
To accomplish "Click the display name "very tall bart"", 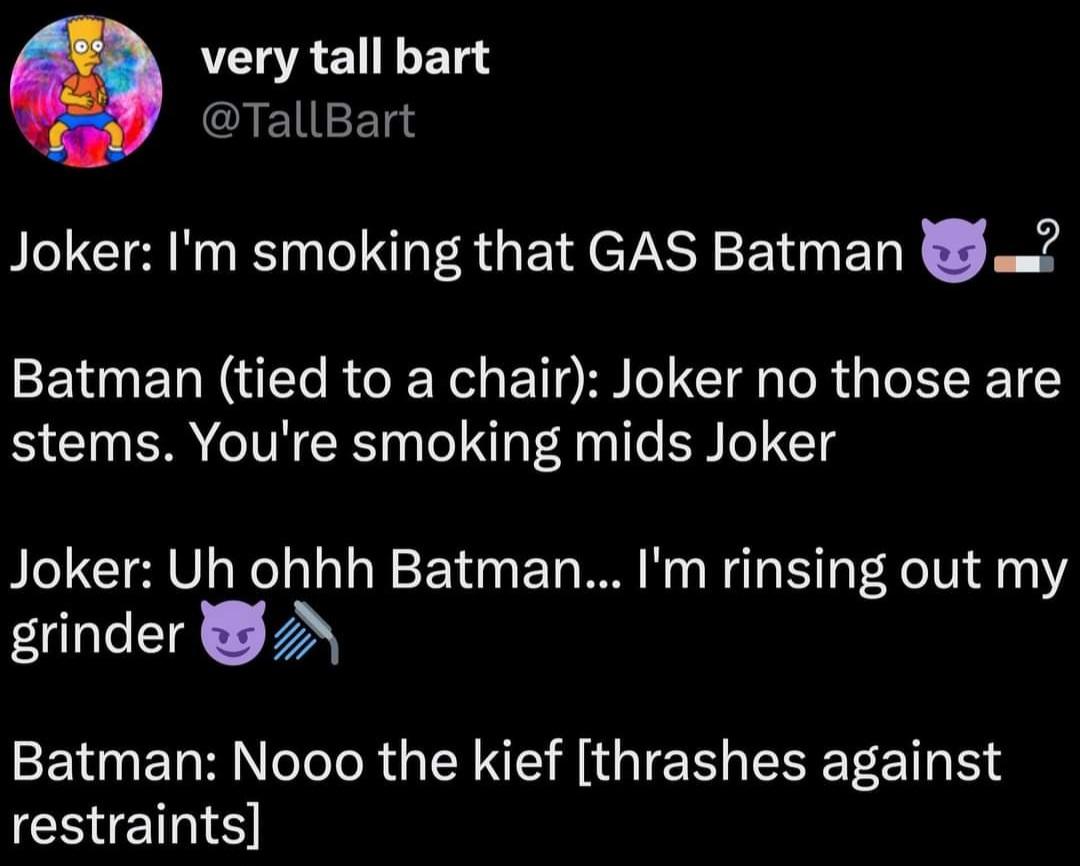I will point(346,58).
